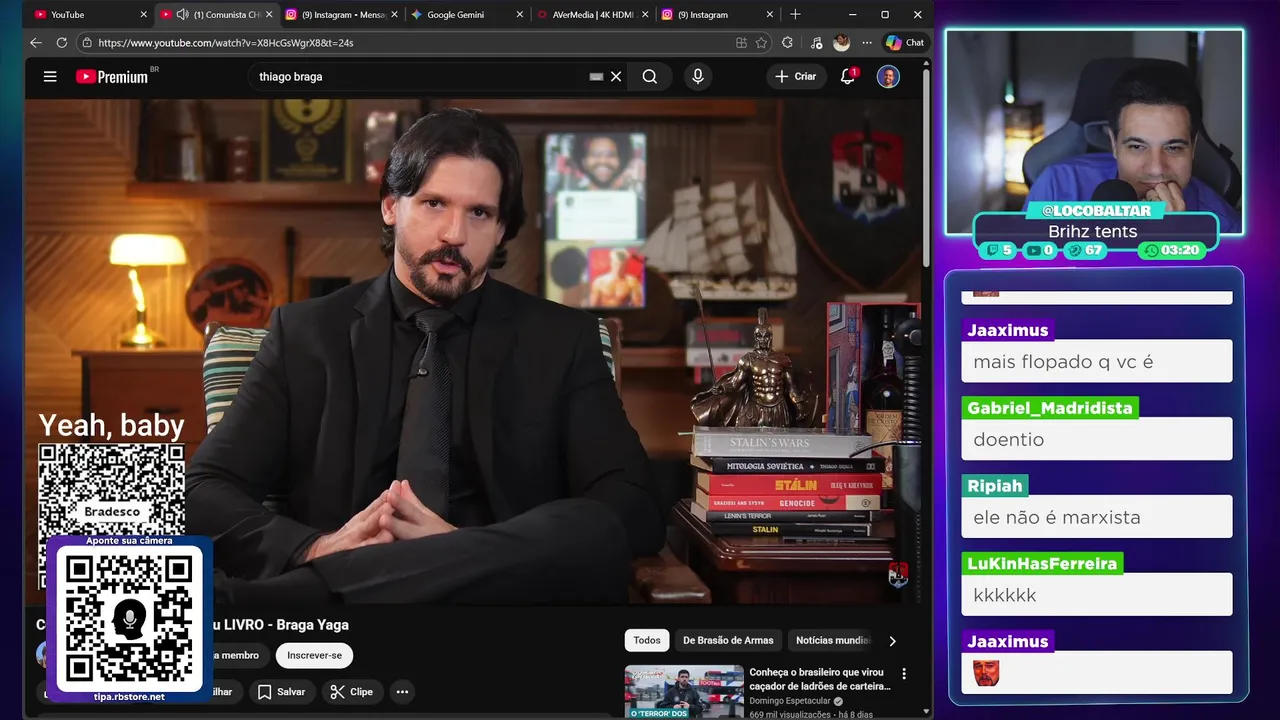Focus the YouTube search field
Screen dimensions: 1280x720
pyautogui.click(x=420, y=76)
